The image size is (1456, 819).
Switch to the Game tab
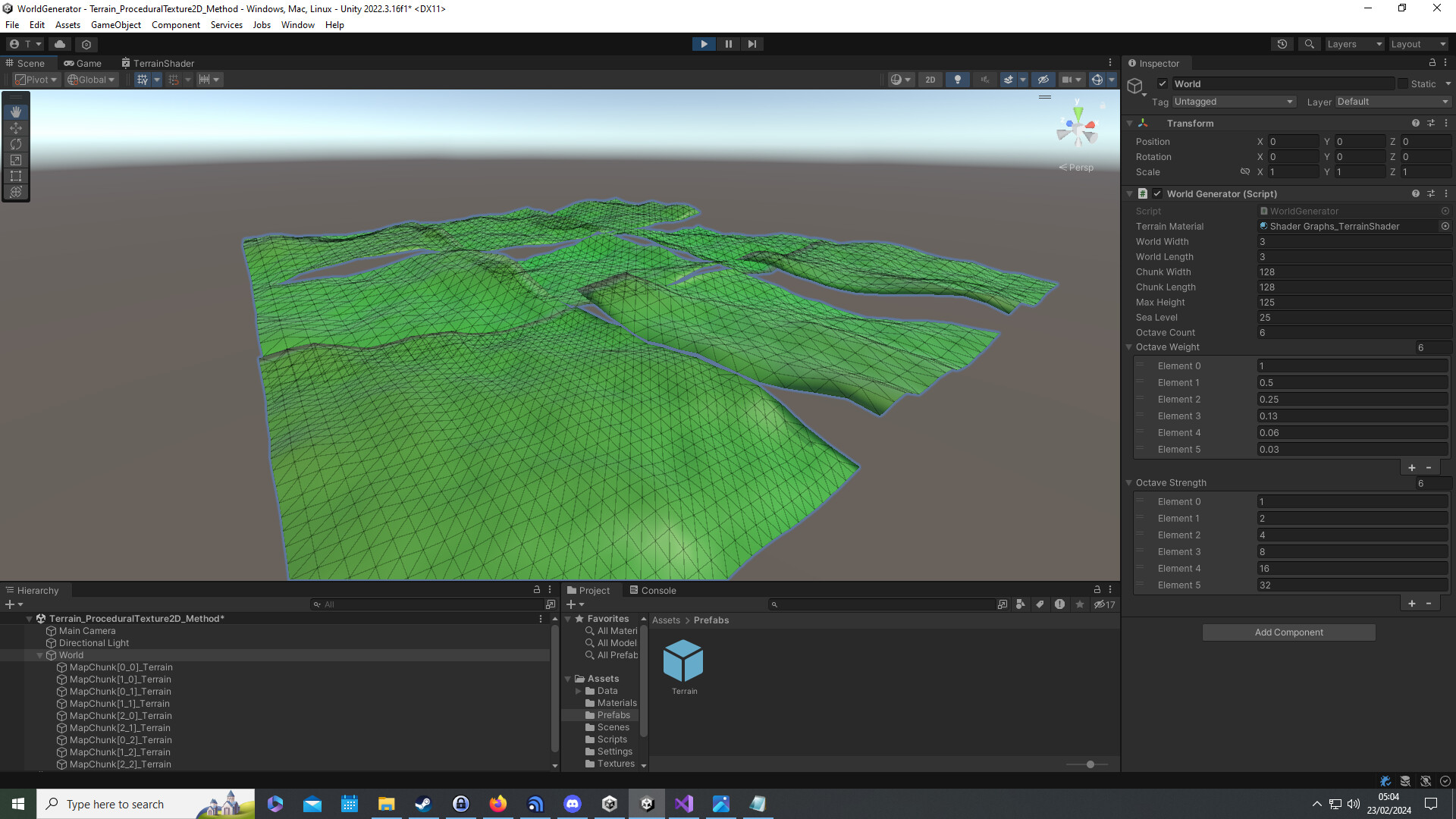pyautogui.click(x=83, y=63)
